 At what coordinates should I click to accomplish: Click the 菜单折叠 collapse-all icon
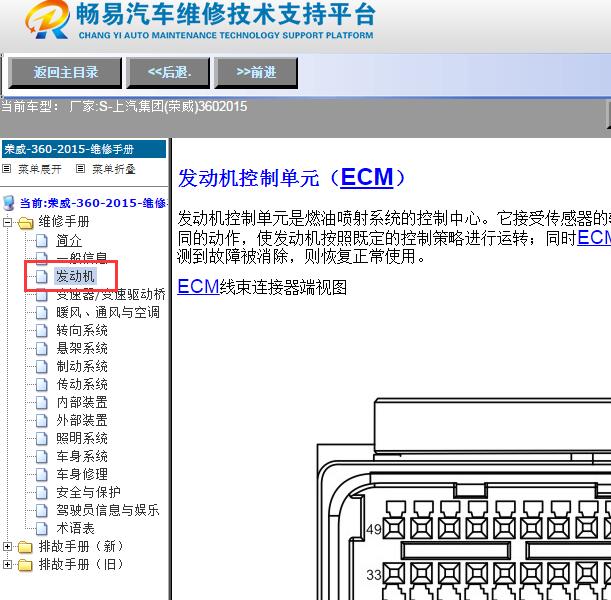[80, 169]
